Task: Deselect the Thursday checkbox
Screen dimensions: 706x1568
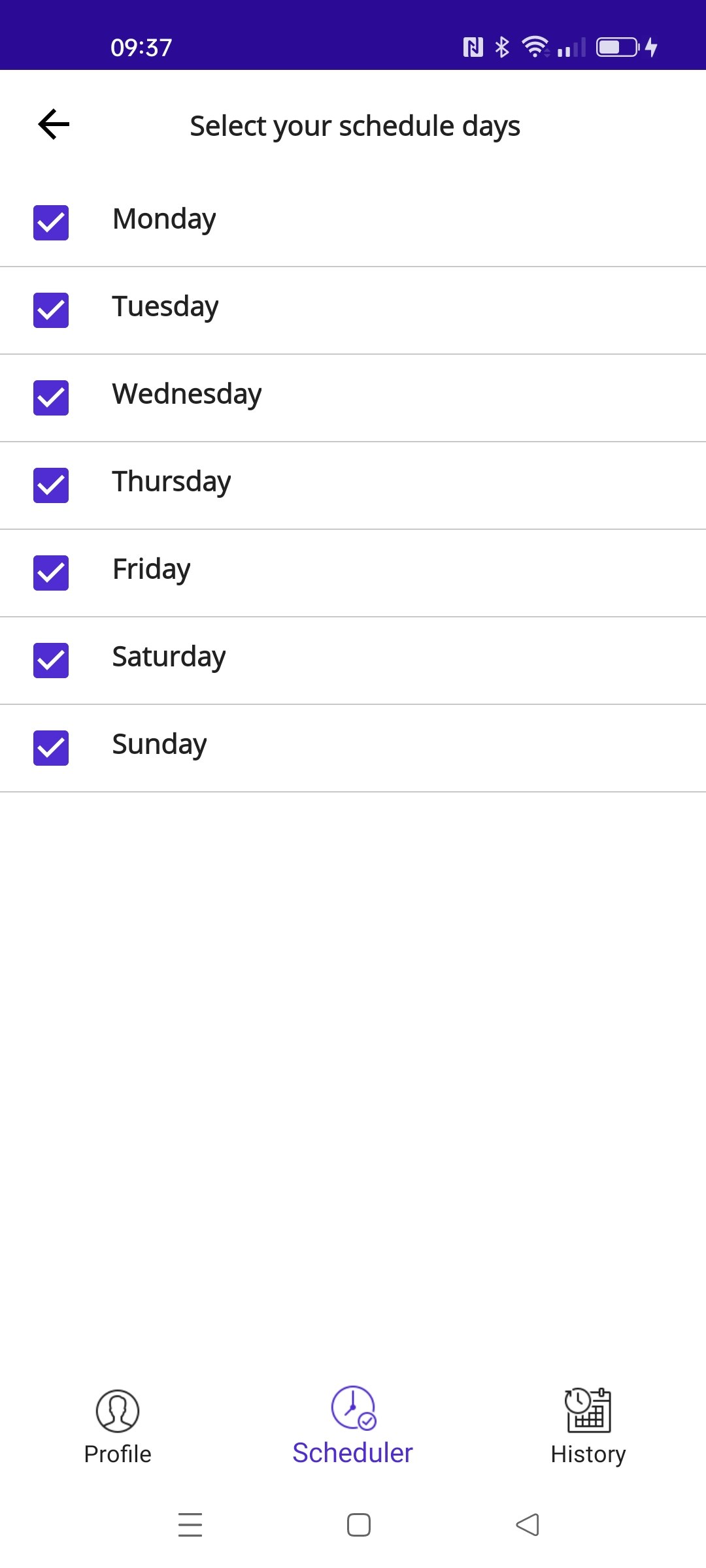Action: click(51, 485)
